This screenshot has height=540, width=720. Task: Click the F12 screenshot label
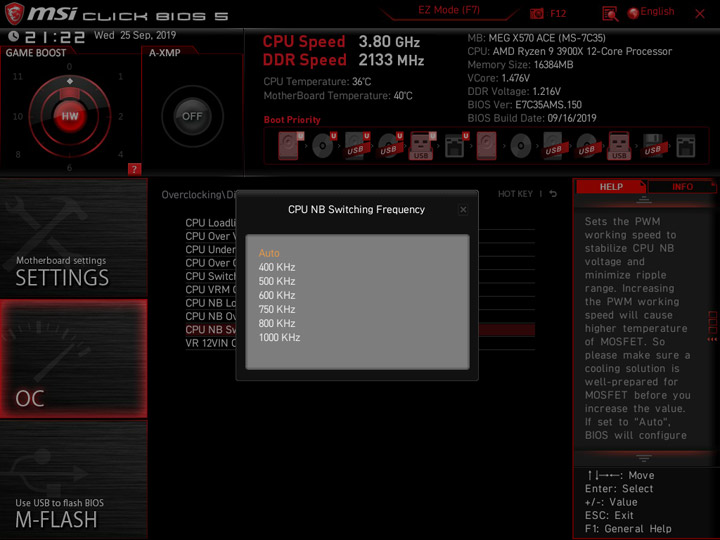click(558, 14)
